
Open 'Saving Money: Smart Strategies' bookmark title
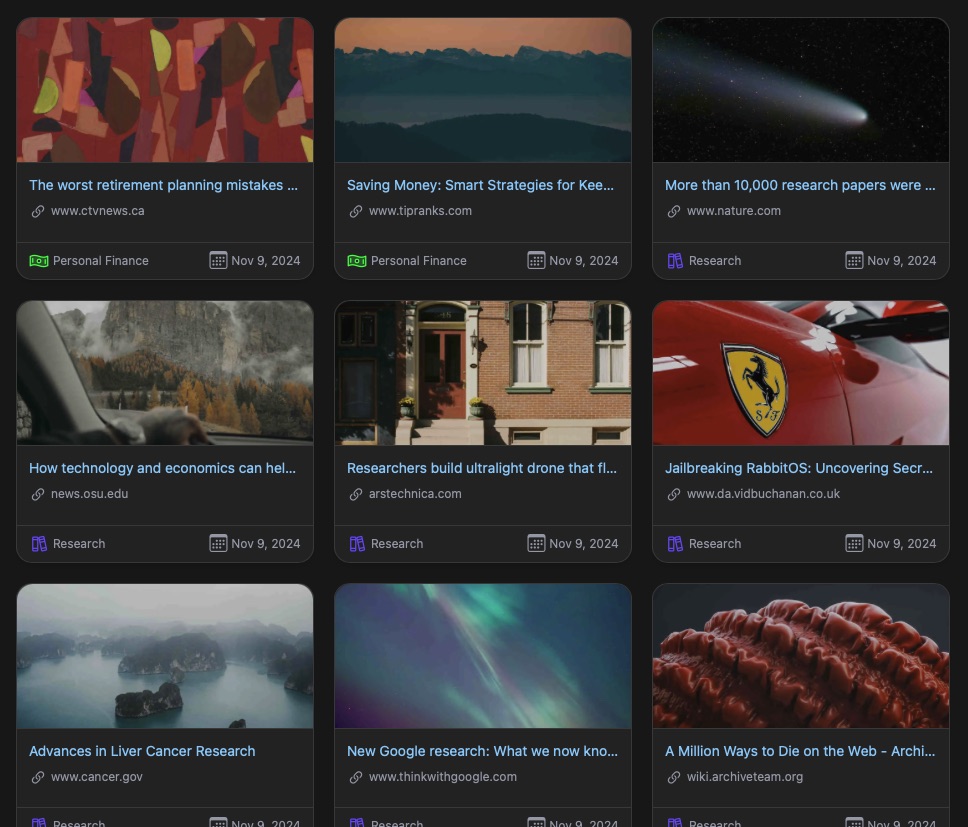480,185
